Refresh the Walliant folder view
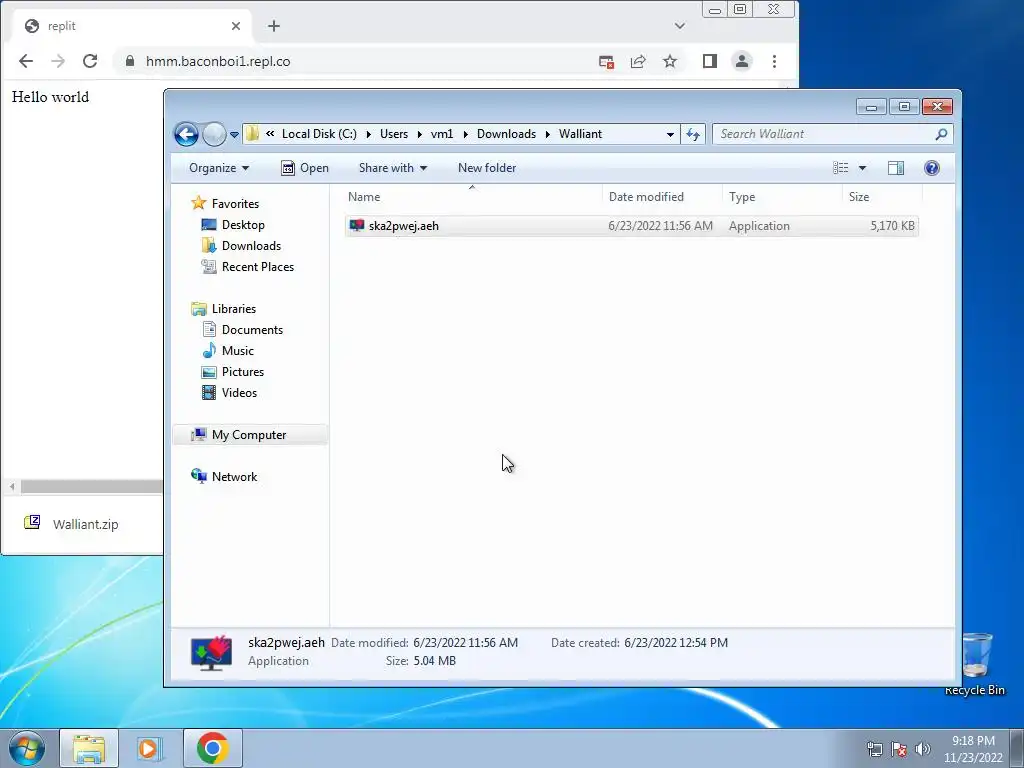 tap(693, 135)
